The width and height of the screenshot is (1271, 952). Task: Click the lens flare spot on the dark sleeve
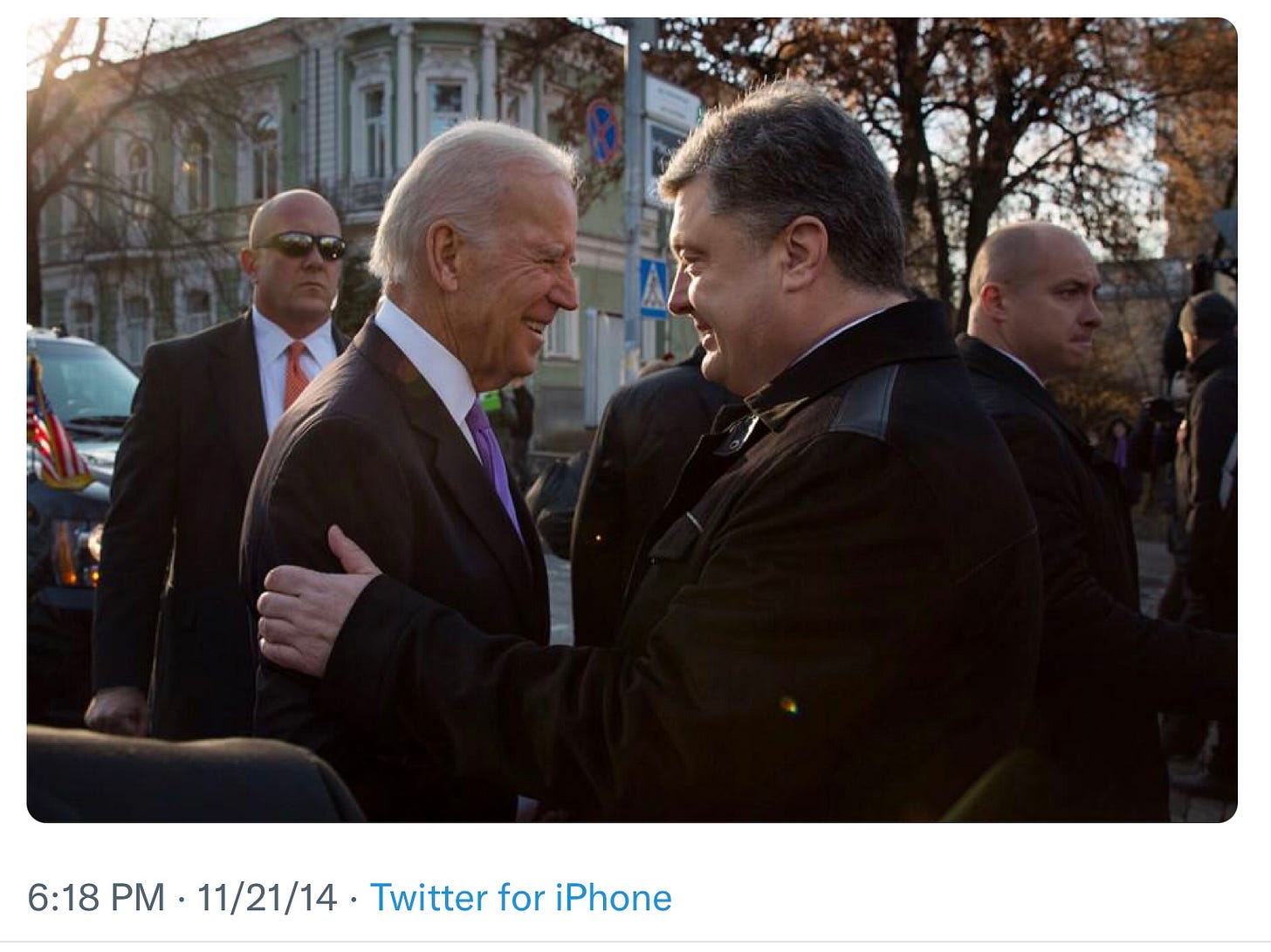(788, 704)
